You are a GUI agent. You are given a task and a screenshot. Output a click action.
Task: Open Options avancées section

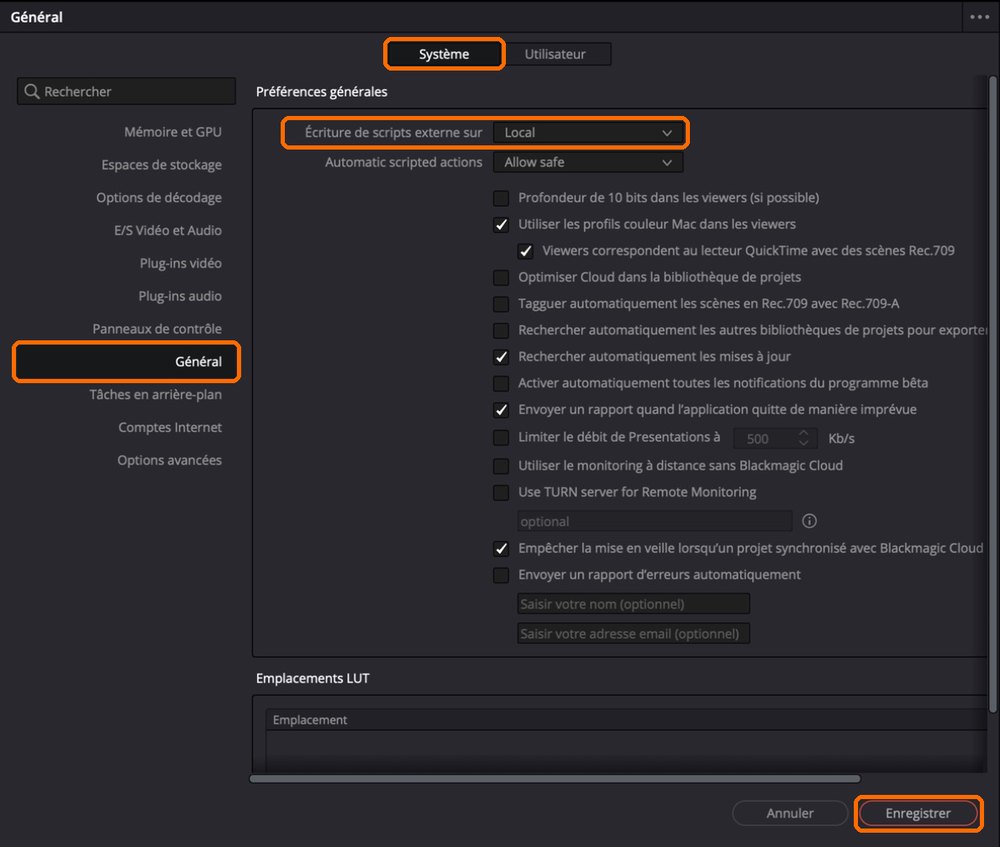point(169,460)
